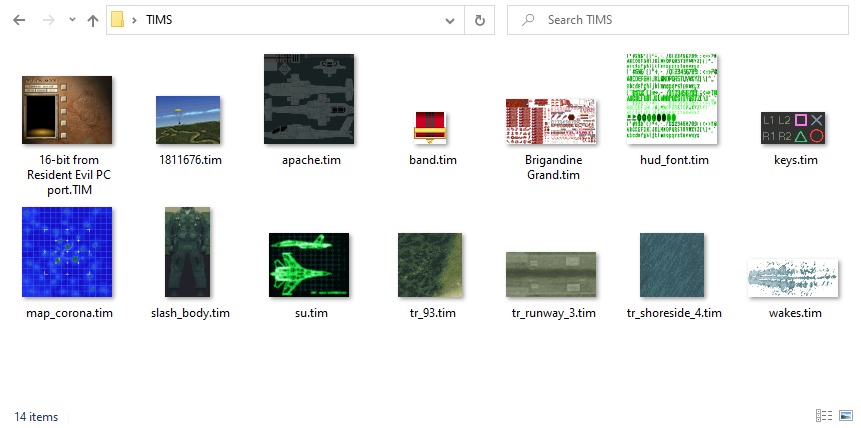Click the Forward navigation arrow

pyautogui.click(x=46, y=20)
